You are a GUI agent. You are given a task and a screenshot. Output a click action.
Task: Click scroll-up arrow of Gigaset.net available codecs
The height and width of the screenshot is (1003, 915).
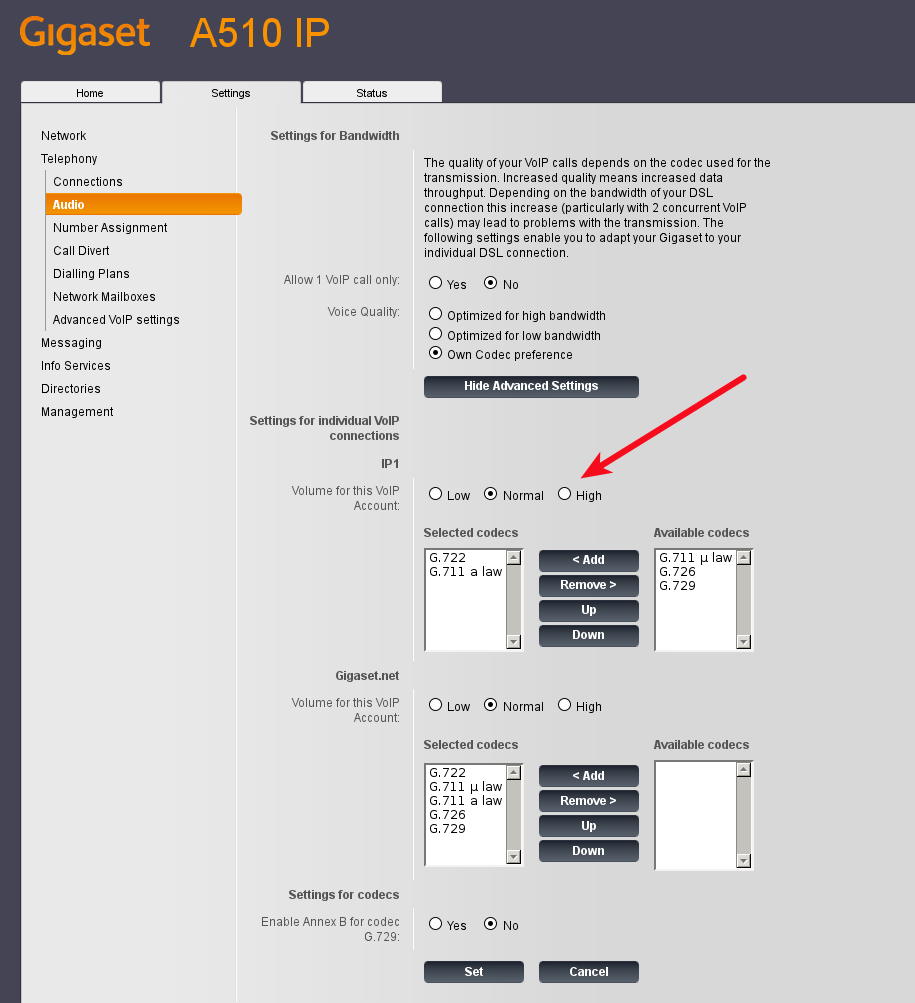(x=744, y=770)
